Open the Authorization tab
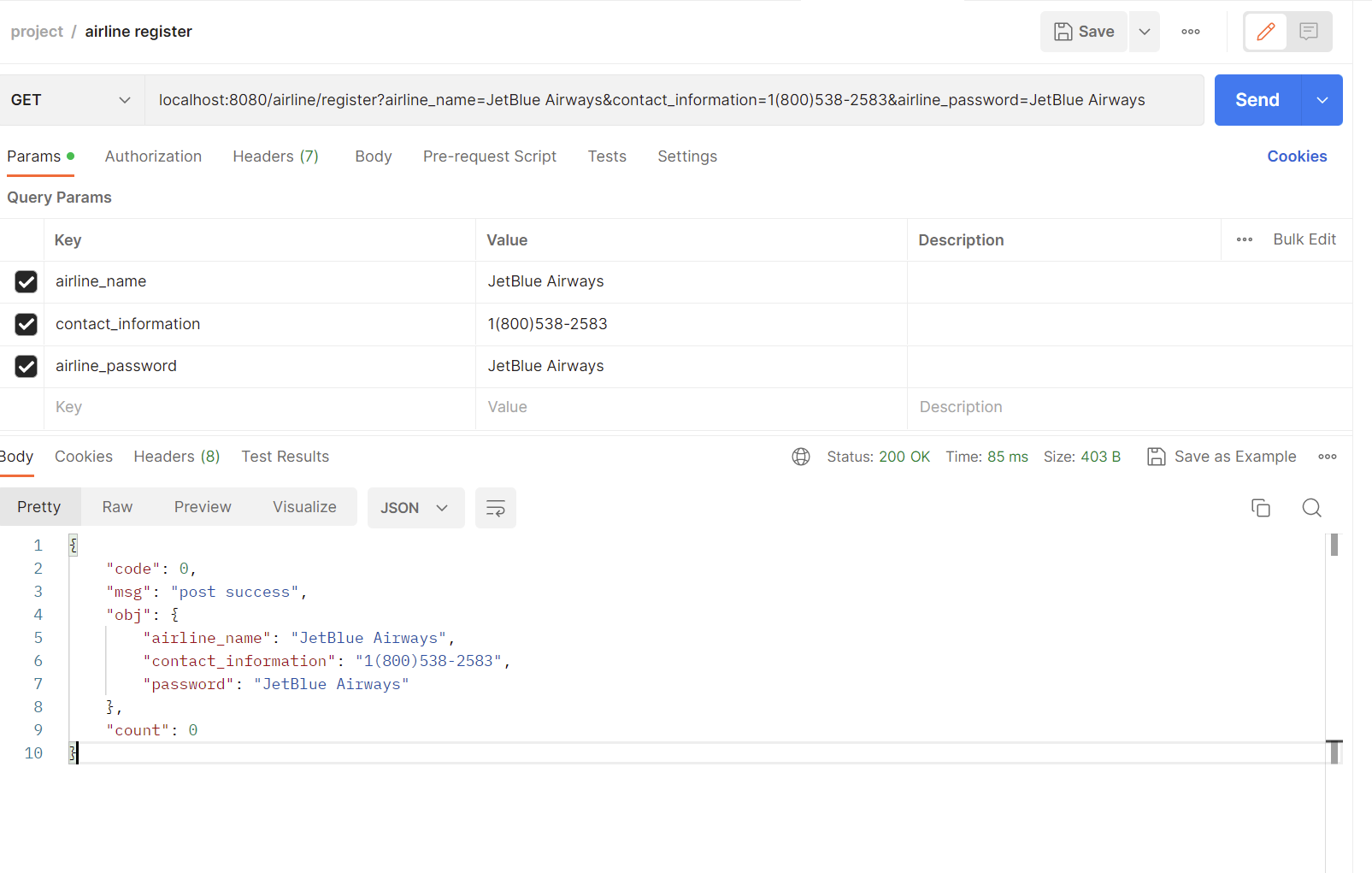 point(153,156)
